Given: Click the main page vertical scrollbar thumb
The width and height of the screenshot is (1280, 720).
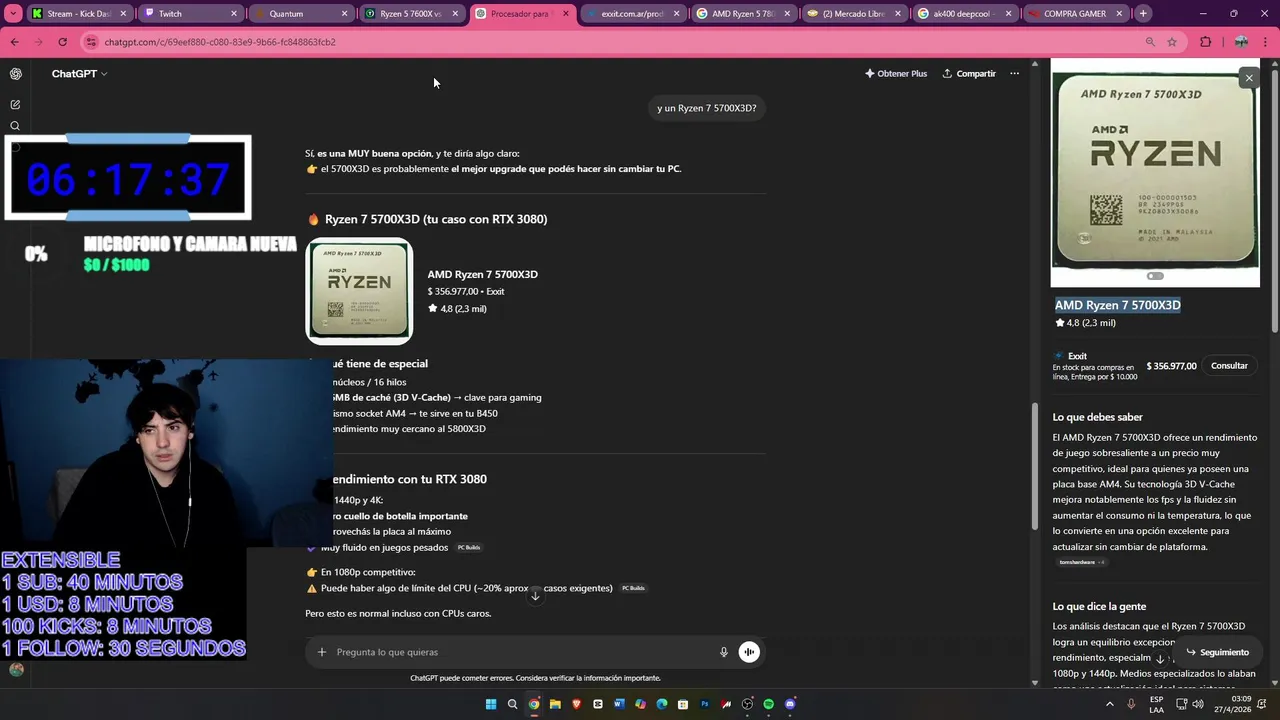Looking at the screenshot, I should 1035,466.
